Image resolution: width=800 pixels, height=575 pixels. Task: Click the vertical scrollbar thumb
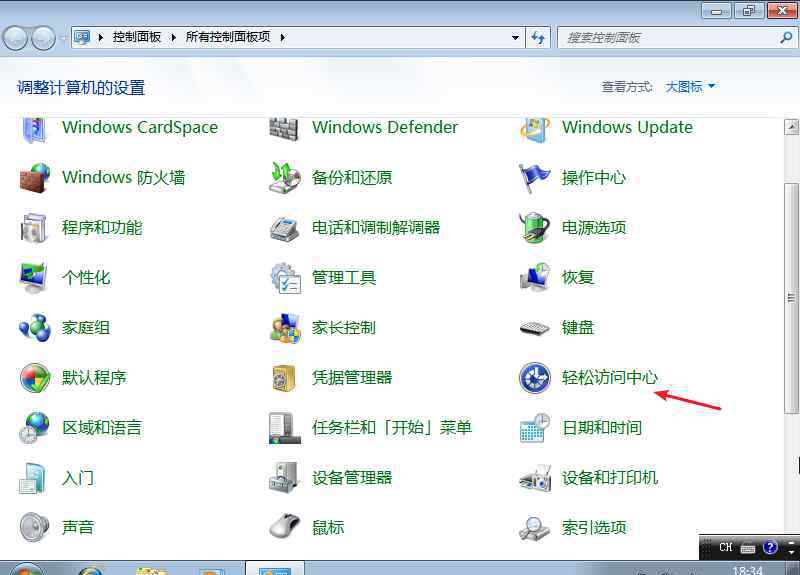pyautogui.click(x=791, y=298)
